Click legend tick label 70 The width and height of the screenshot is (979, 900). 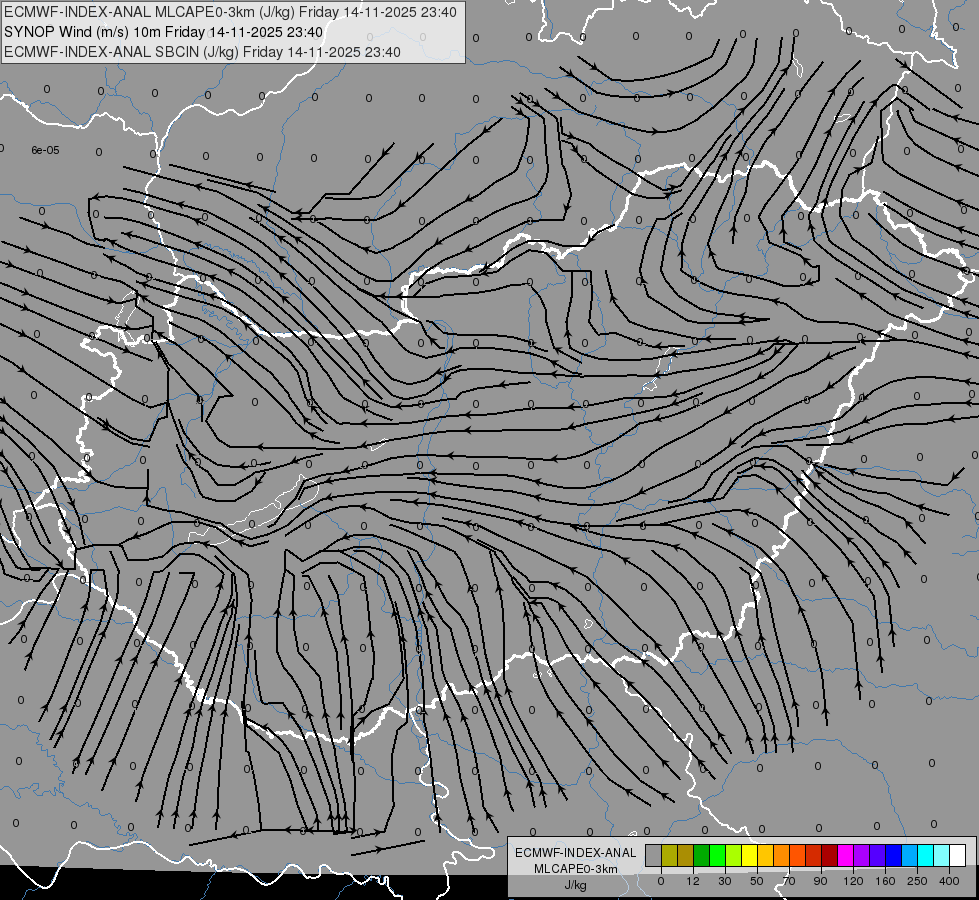[789, 881]
